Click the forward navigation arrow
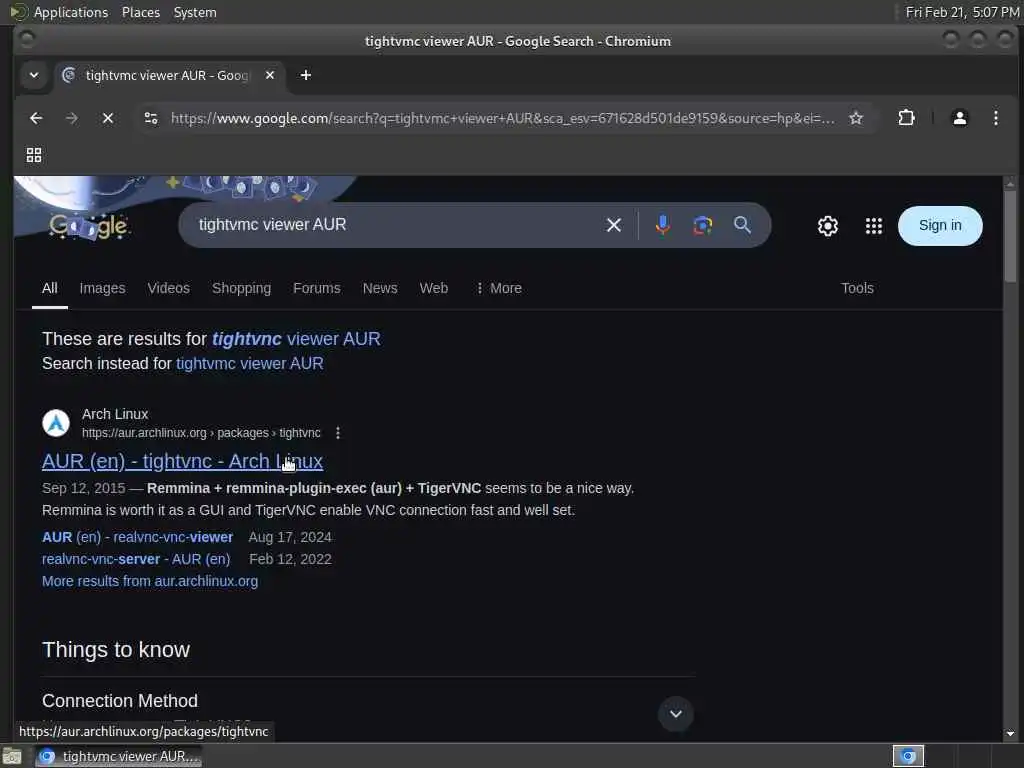This screenshot has width=1024, height=768. (72, 118)
